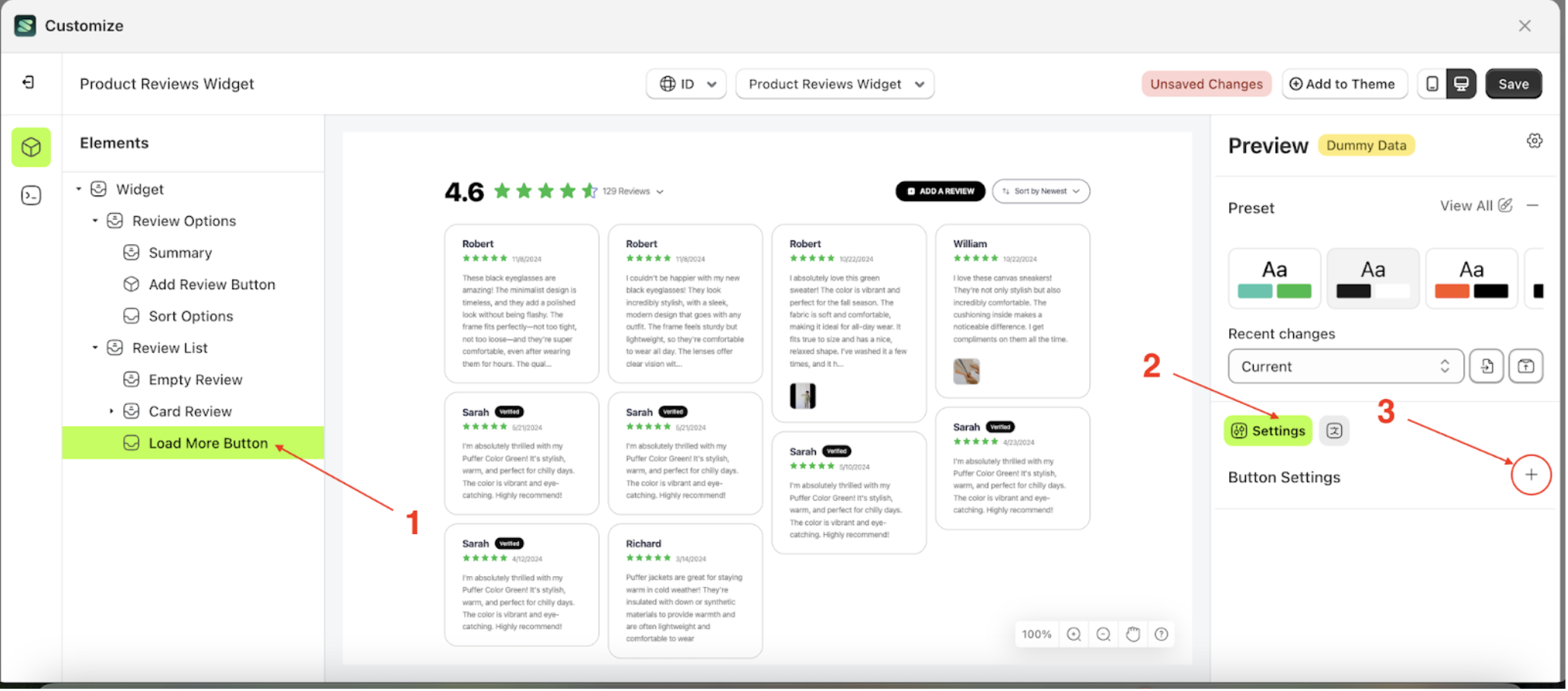Switch preview to mobile device view
The image size is (1568, 691).
tap(1432, 84)
